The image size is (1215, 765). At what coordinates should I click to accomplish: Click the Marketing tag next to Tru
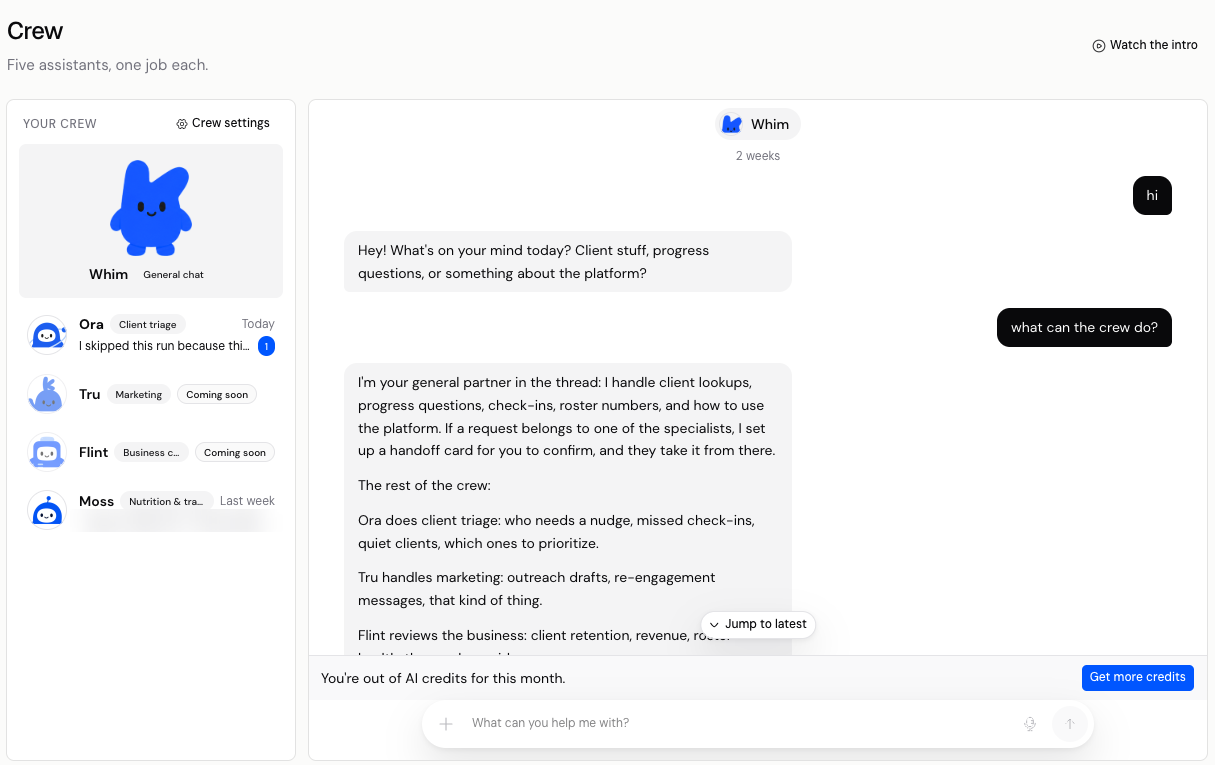[139, 395]
